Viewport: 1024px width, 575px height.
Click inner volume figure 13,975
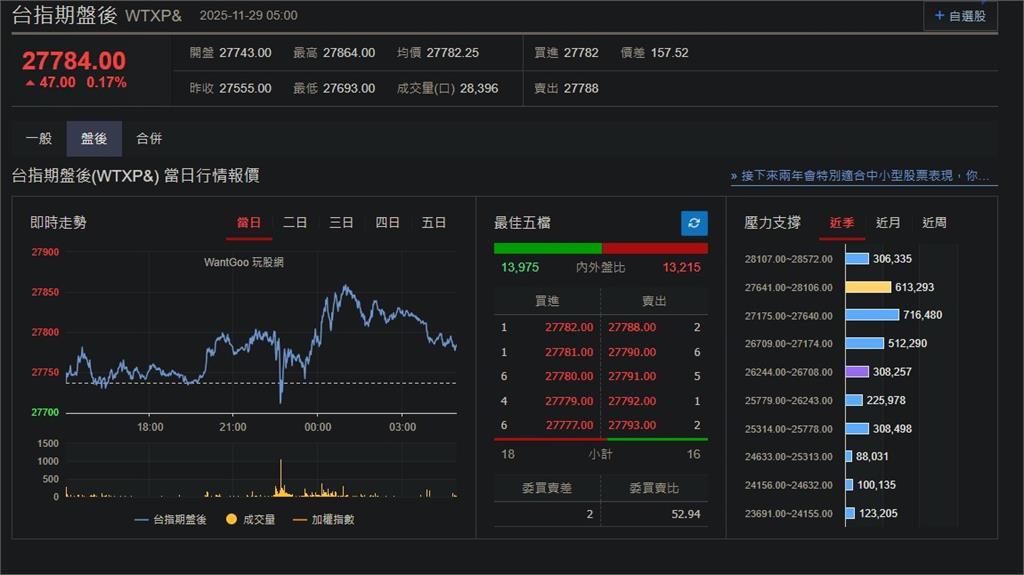click(520, 267)
